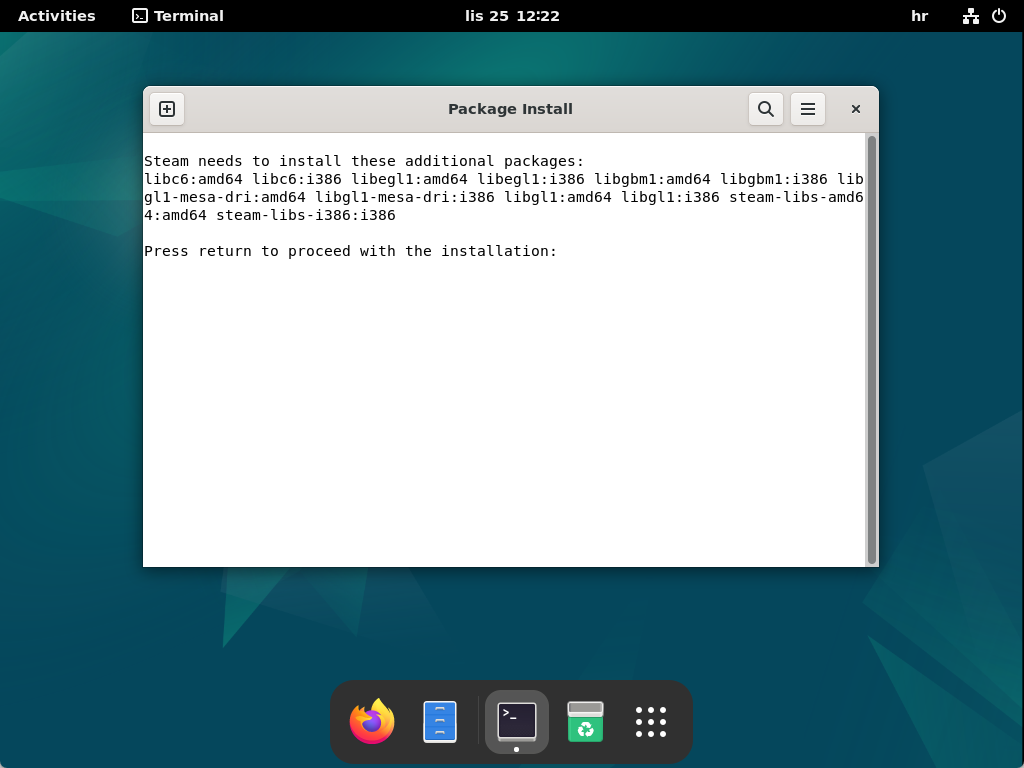The width and height of the screenshot is (1024, 768).
Task: Open the Files app from the dock
Action: click(439, 721)
